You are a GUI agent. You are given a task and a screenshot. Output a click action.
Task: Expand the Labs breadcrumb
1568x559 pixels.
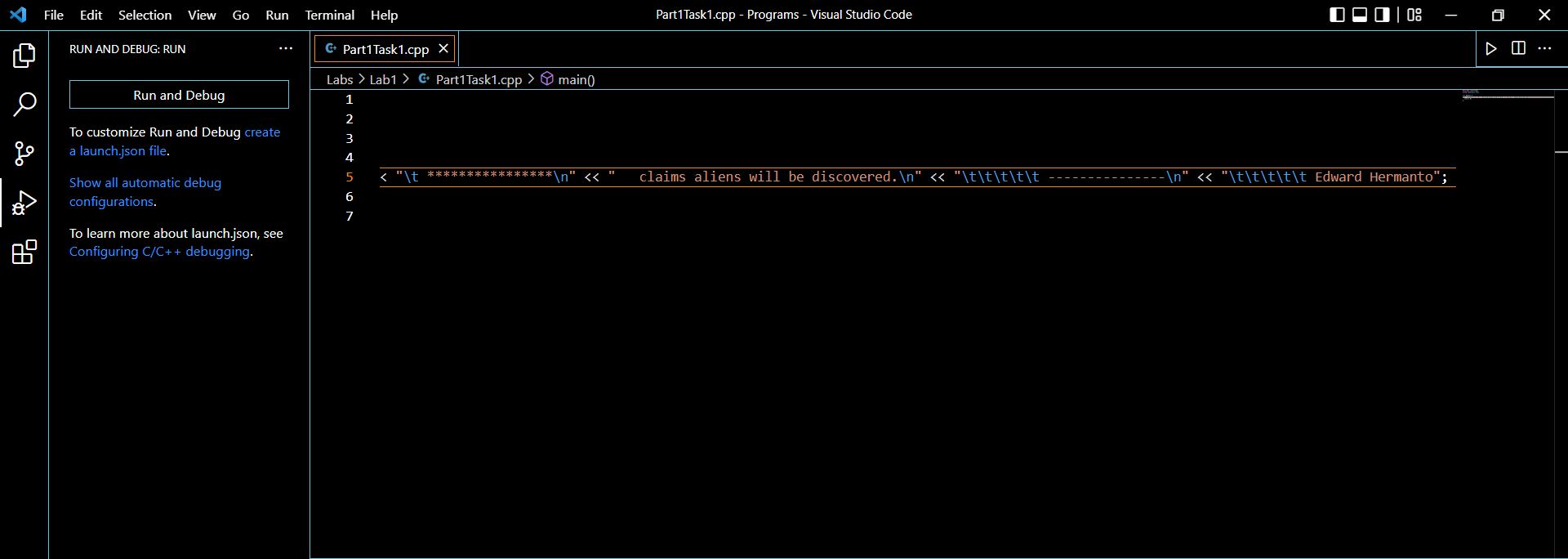pyautogui.click(x=340, y=79)
